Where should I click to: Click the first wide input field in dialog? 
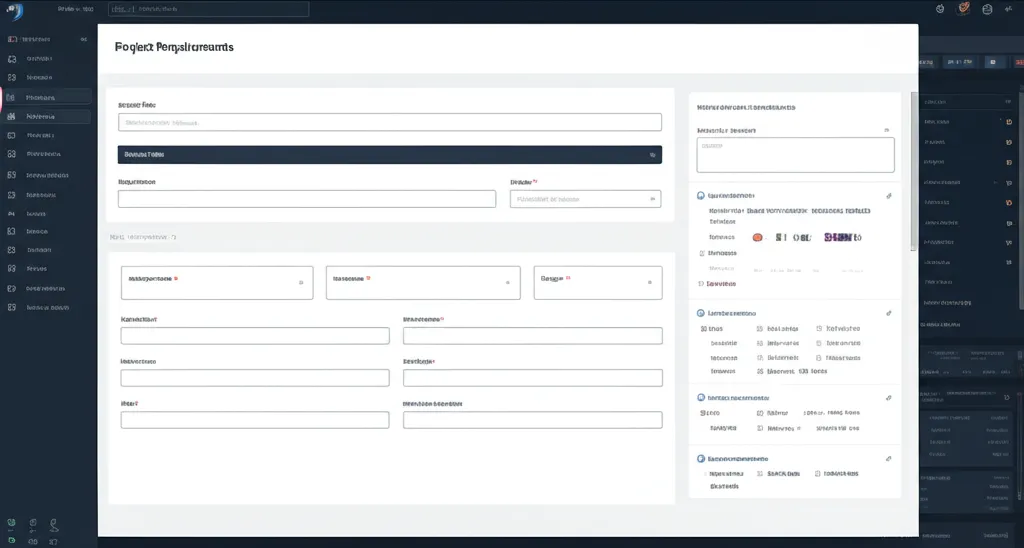click(390, 122)
